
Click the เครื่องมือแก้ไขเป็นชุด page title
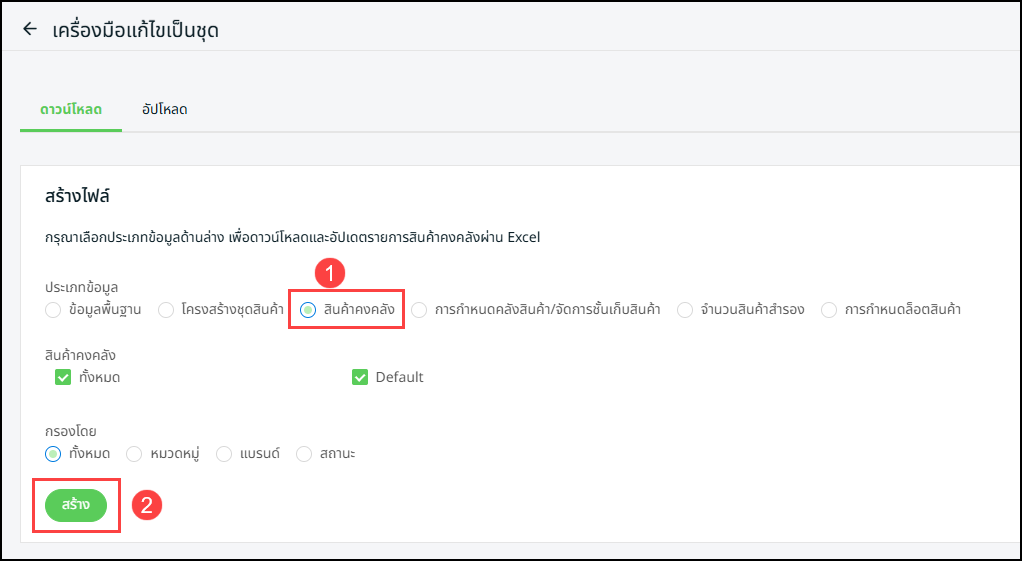[135, 30]
